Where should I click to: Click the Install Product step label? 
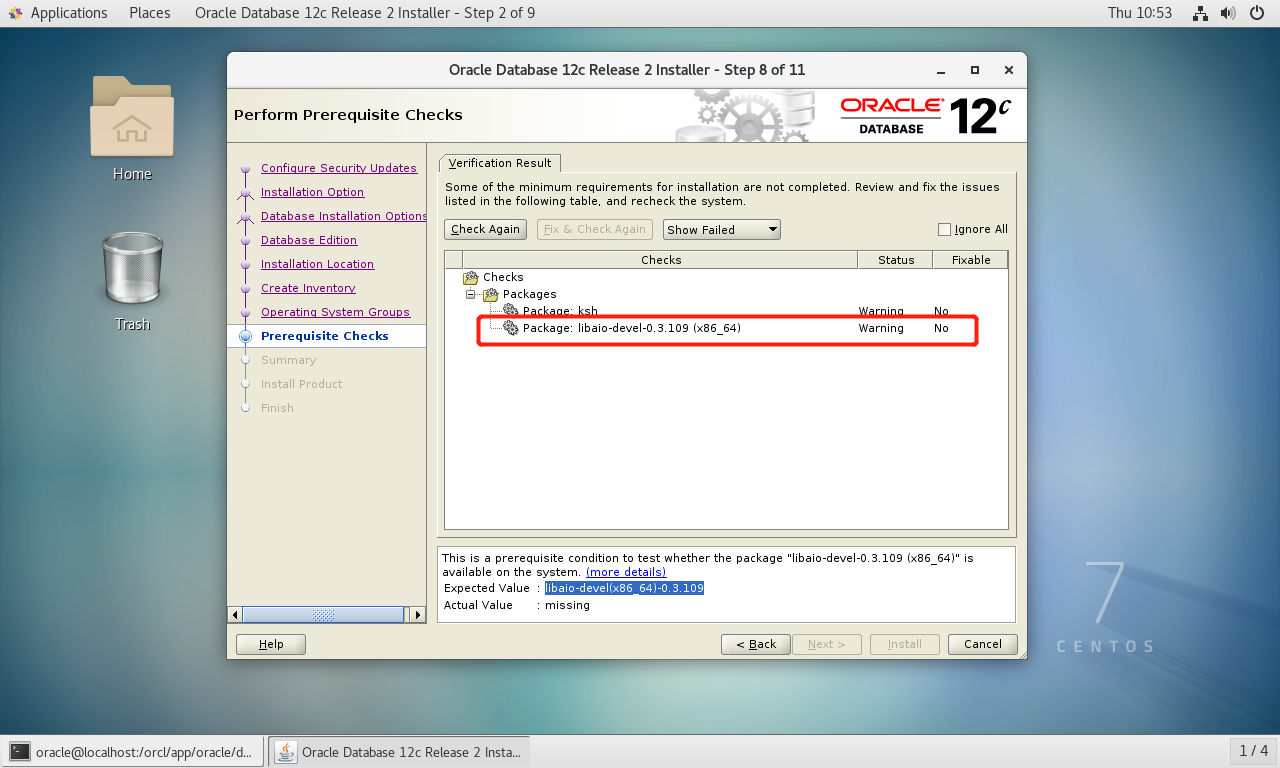pyautogui.click(x=302, y=384)
